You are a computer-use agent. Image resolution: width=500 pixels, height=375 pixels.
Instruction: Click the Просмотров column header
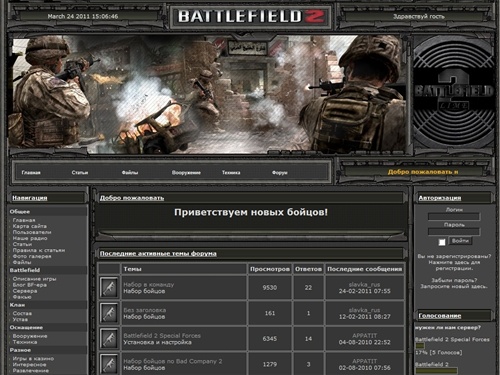click(270, 269)
